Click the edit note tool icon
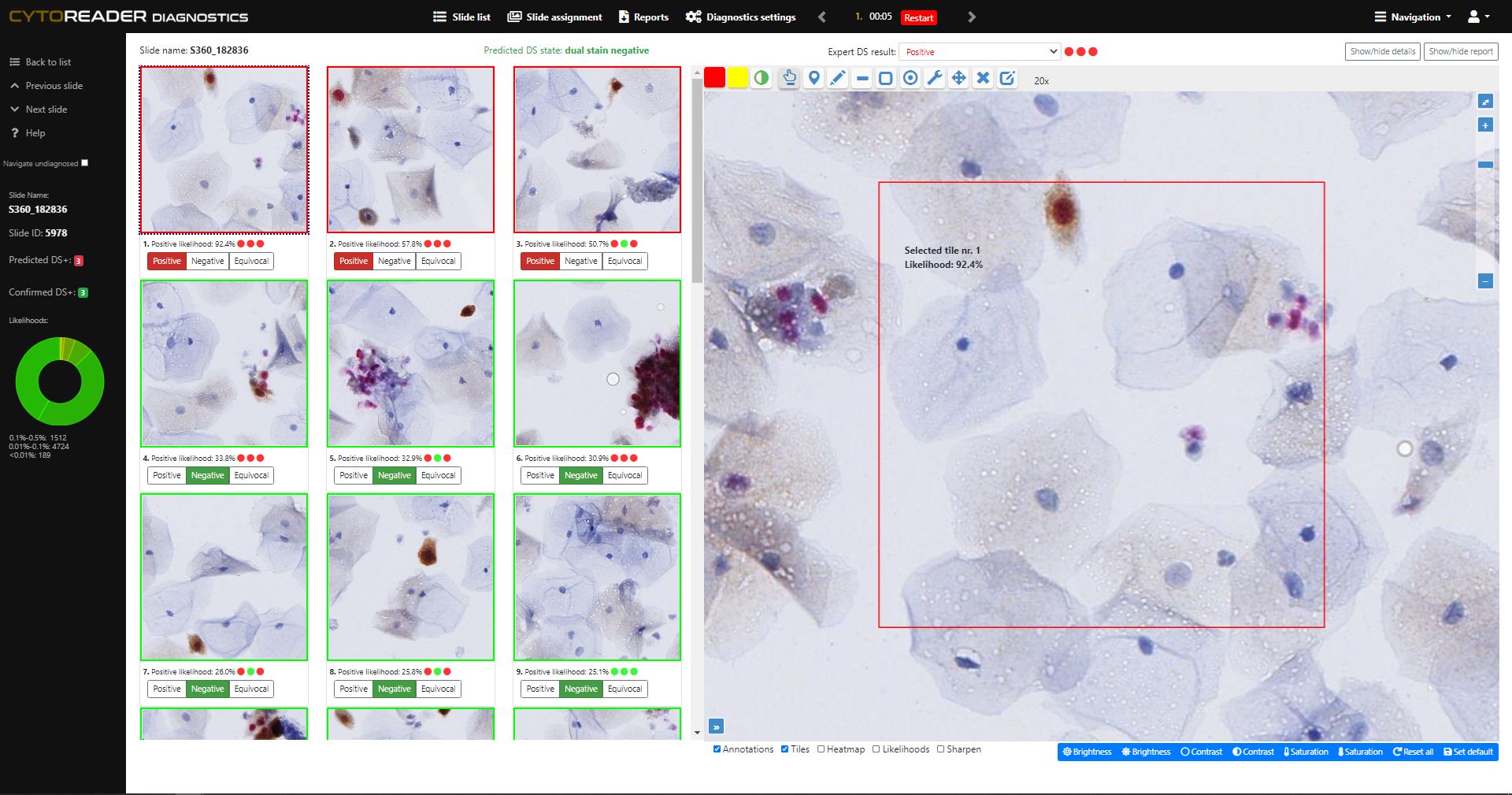 click(1007, 78)
